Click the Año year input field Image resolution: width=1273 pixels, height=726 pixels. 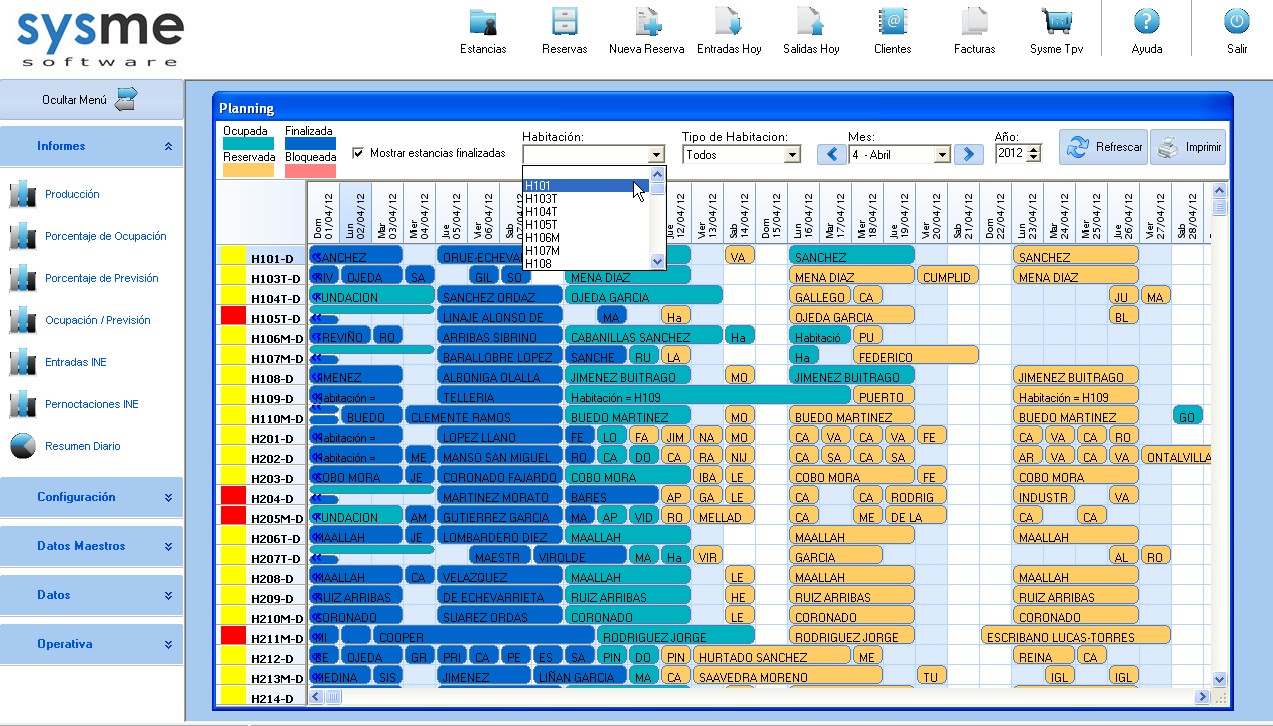point(1011,154)
